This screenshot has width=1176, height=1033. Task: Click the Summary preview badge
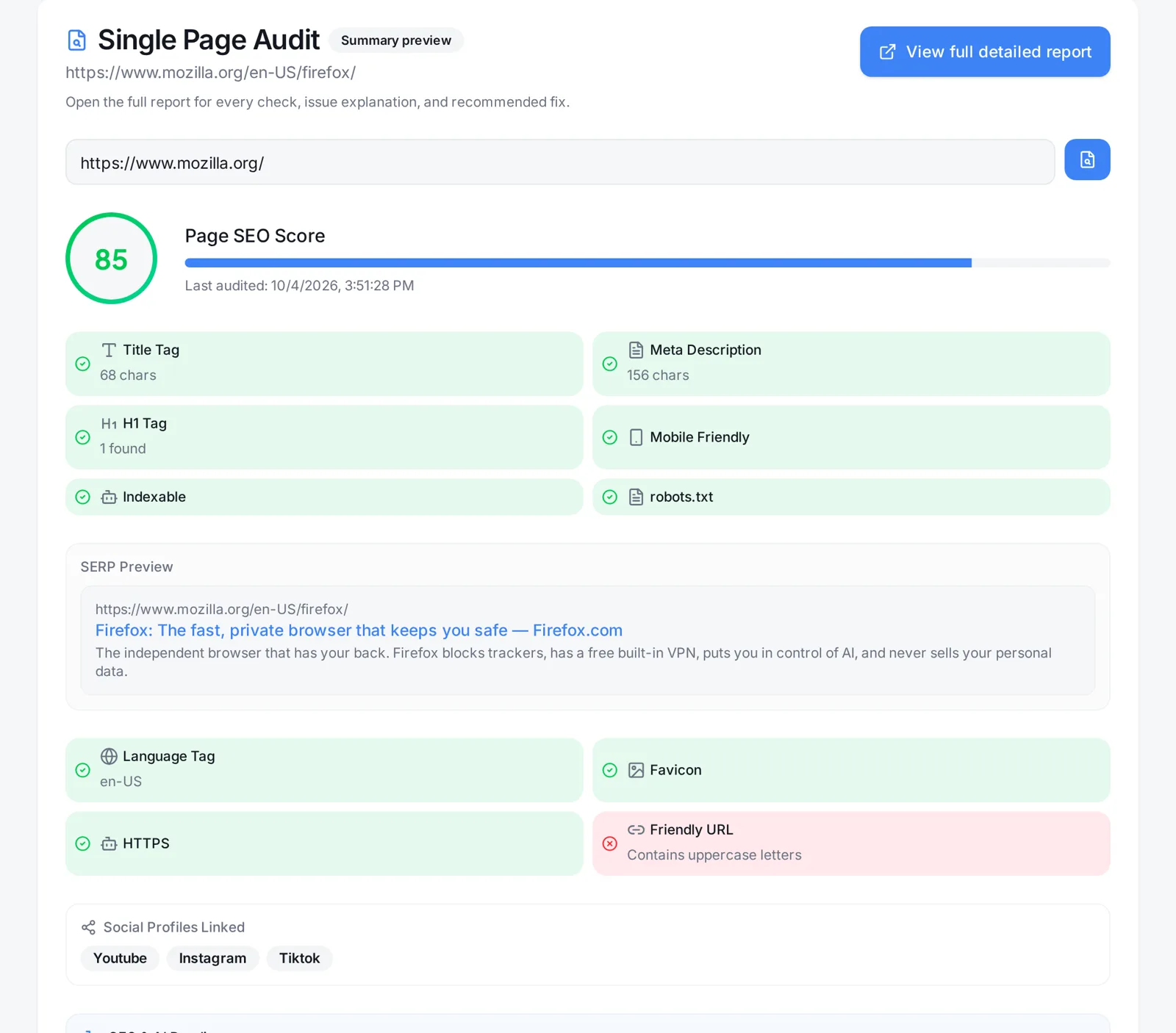pos(396,40)
